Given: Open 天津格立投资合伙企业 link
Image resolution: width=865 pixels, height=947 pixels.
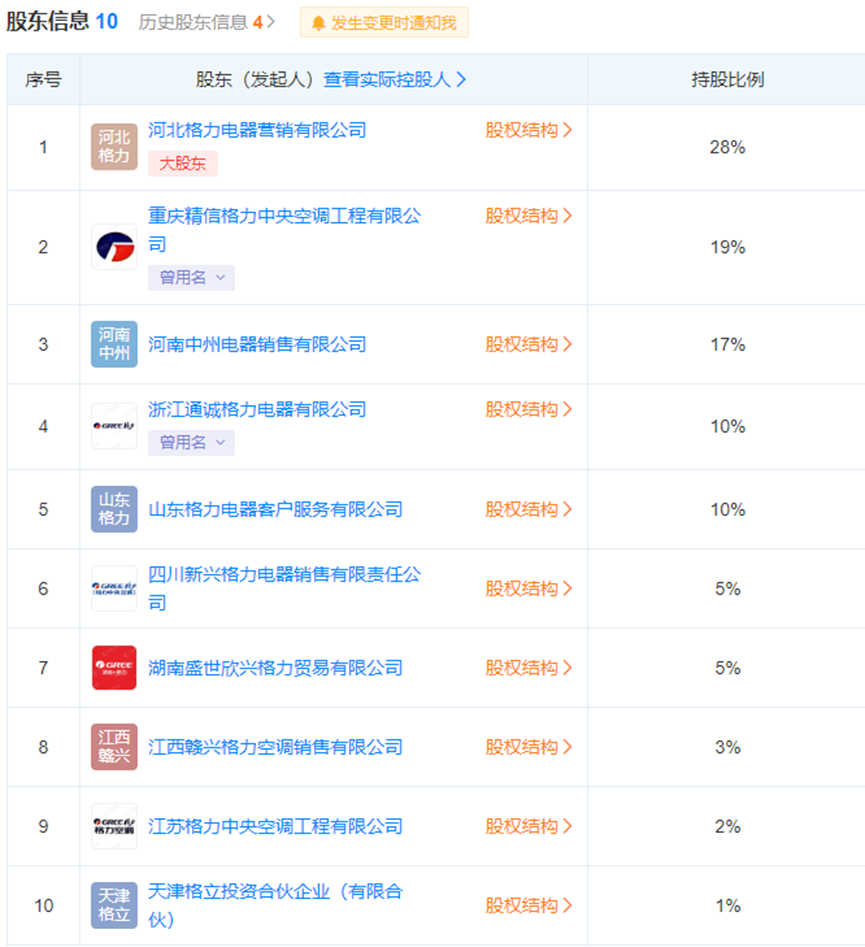Looking at the screenshot, I should [x=275, y=905].
